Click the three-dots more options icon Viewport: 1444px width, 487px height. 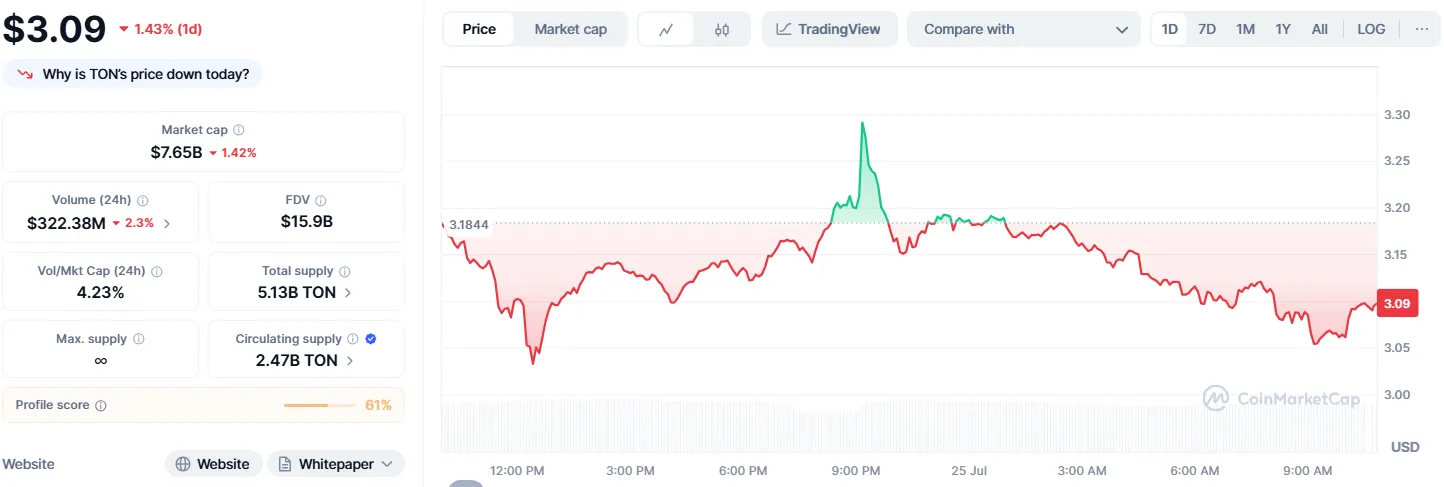(1422, 29)
